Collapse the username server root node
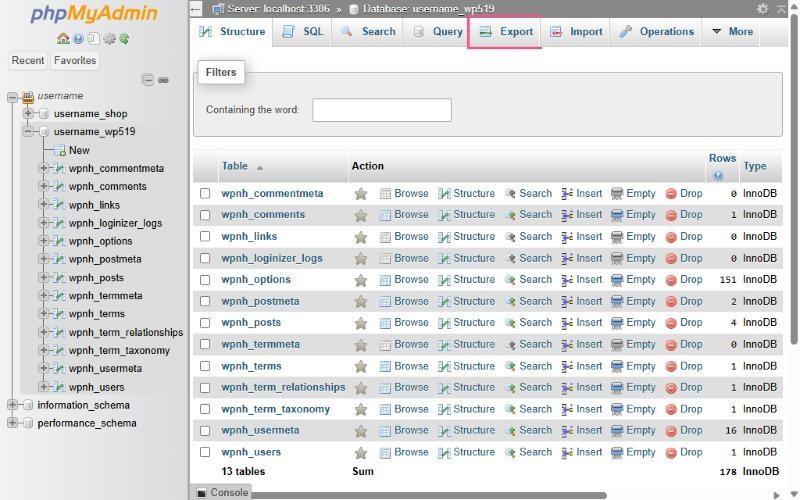 click(x=12, y=96)
